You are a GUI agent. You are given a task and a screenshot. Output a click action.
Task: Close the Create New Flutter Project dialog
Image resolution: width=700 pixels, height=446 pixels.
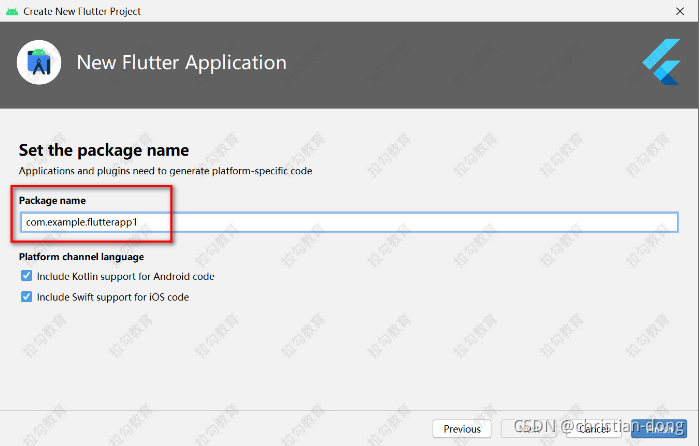679,11
